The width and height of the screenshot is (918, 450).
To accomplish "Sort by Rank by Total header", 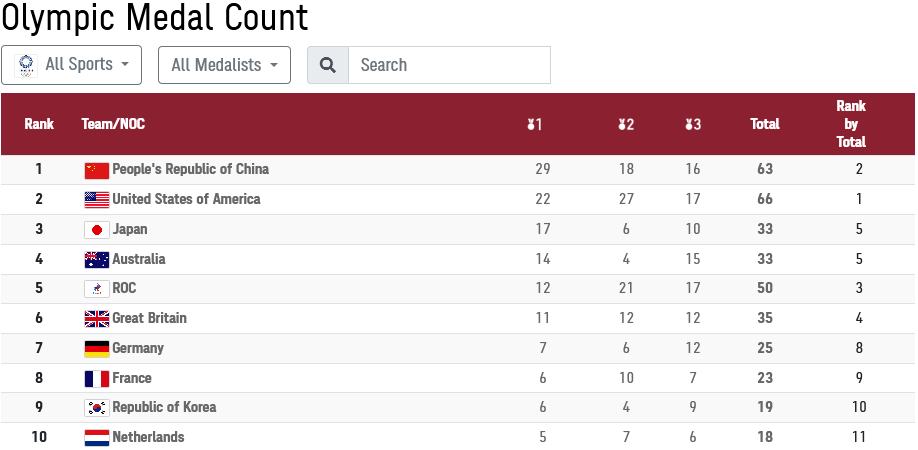I will coord(851,124).
